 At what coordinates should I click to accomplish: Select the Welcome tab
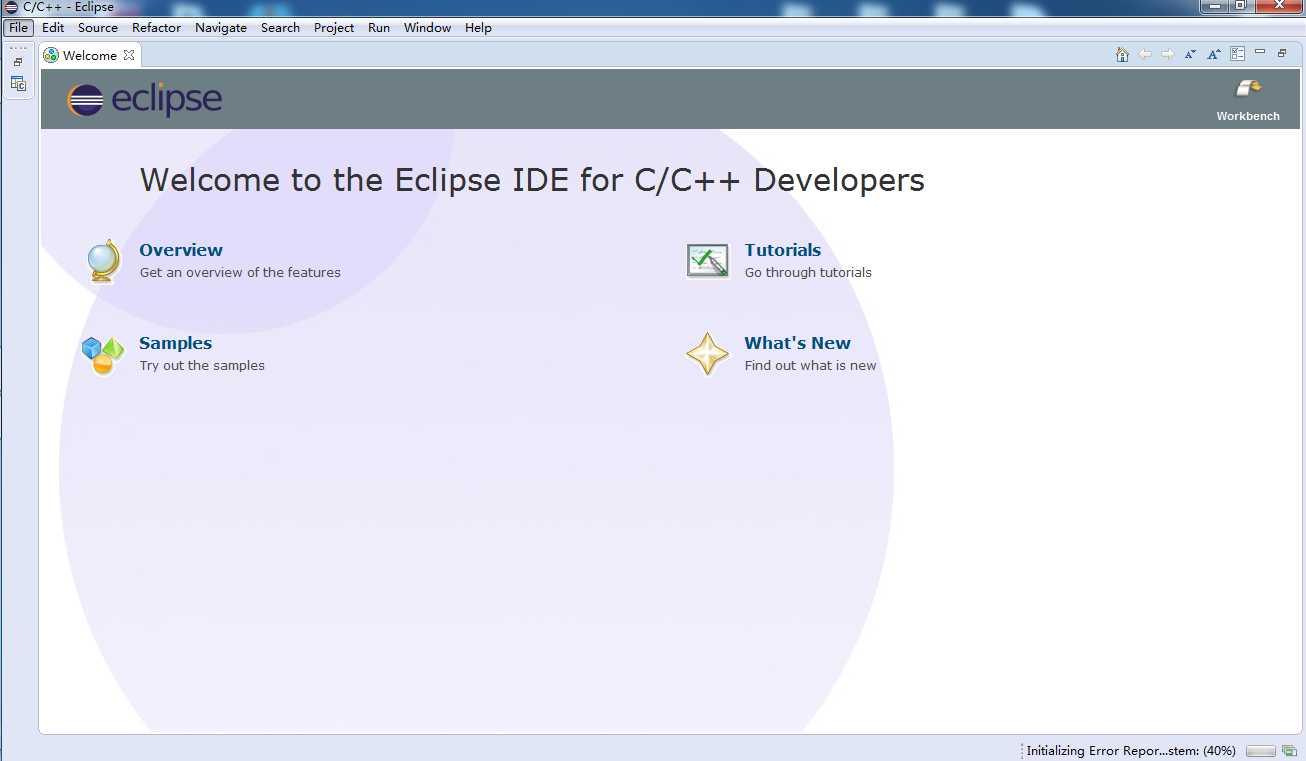pos(90,55)
